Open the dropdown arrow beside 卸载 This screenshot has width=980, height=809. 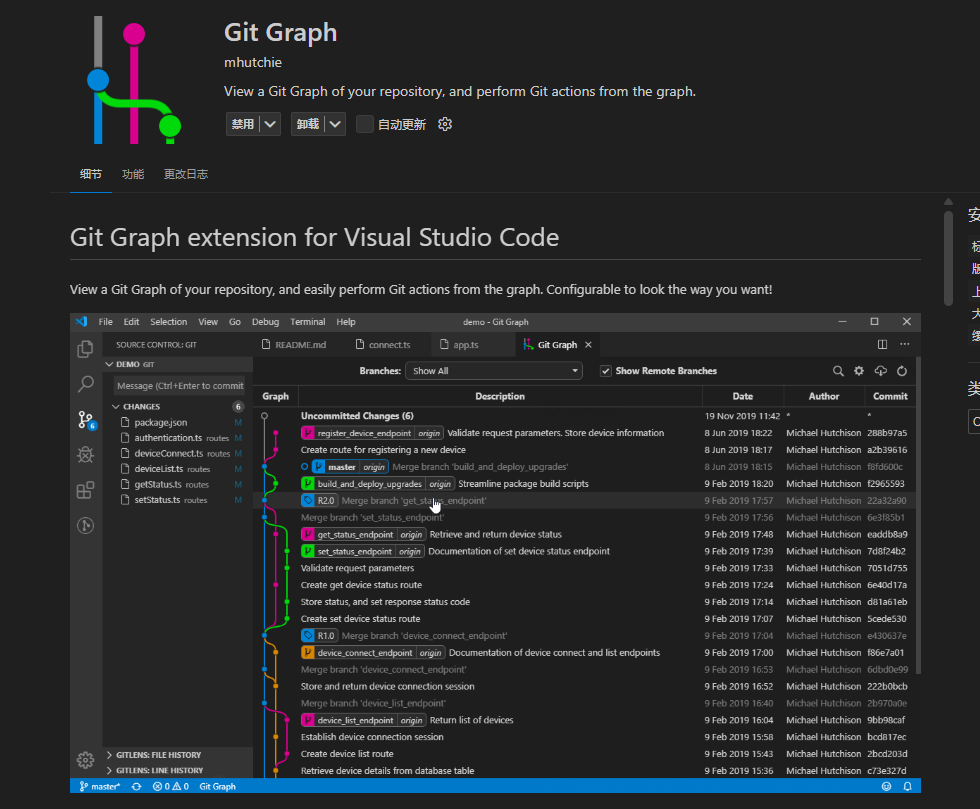click(335, 124)
